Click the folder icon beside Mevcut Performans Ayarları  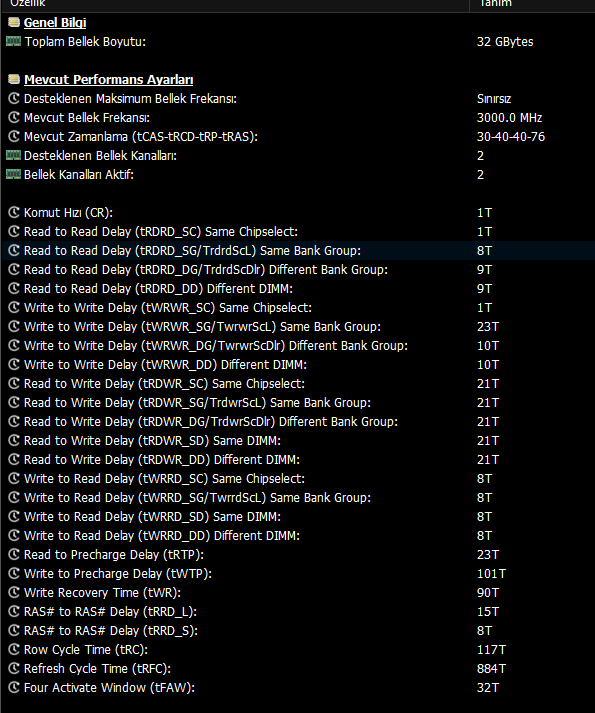14,79
